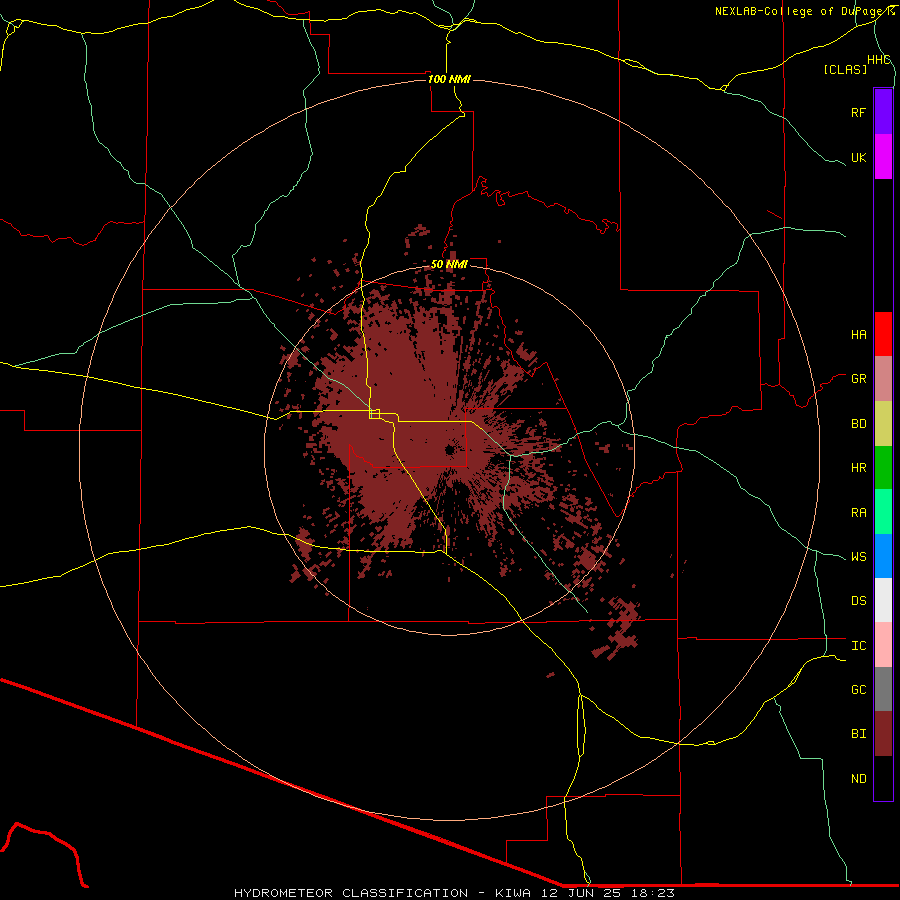Click the BD yellow legend swatch
The height and width of the screenshot is (900, 900).
(883, 424)
